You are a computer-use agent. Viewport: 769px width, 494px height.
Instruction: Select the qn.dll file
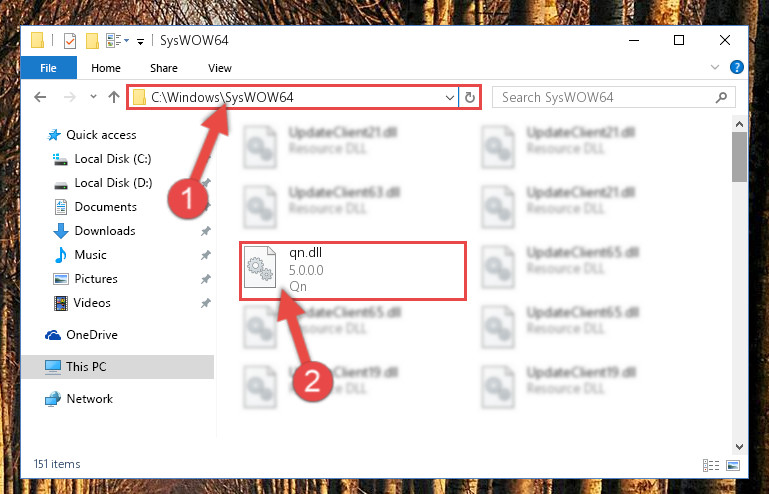(353, 271)
